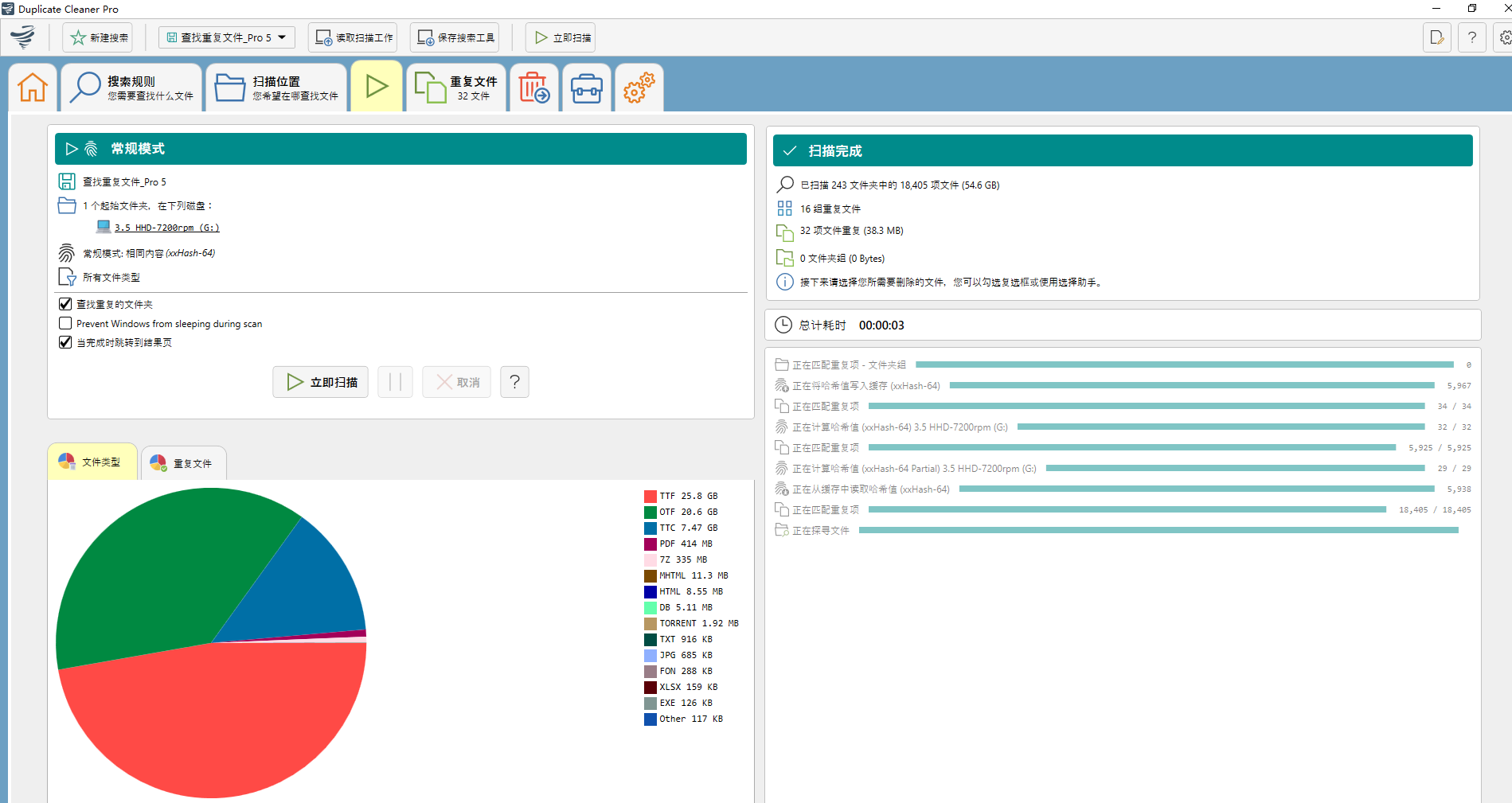Toggle 查找重复的文件夹 checkbox
Viewport: 1512px width, 803px height.
click(65, 304)
